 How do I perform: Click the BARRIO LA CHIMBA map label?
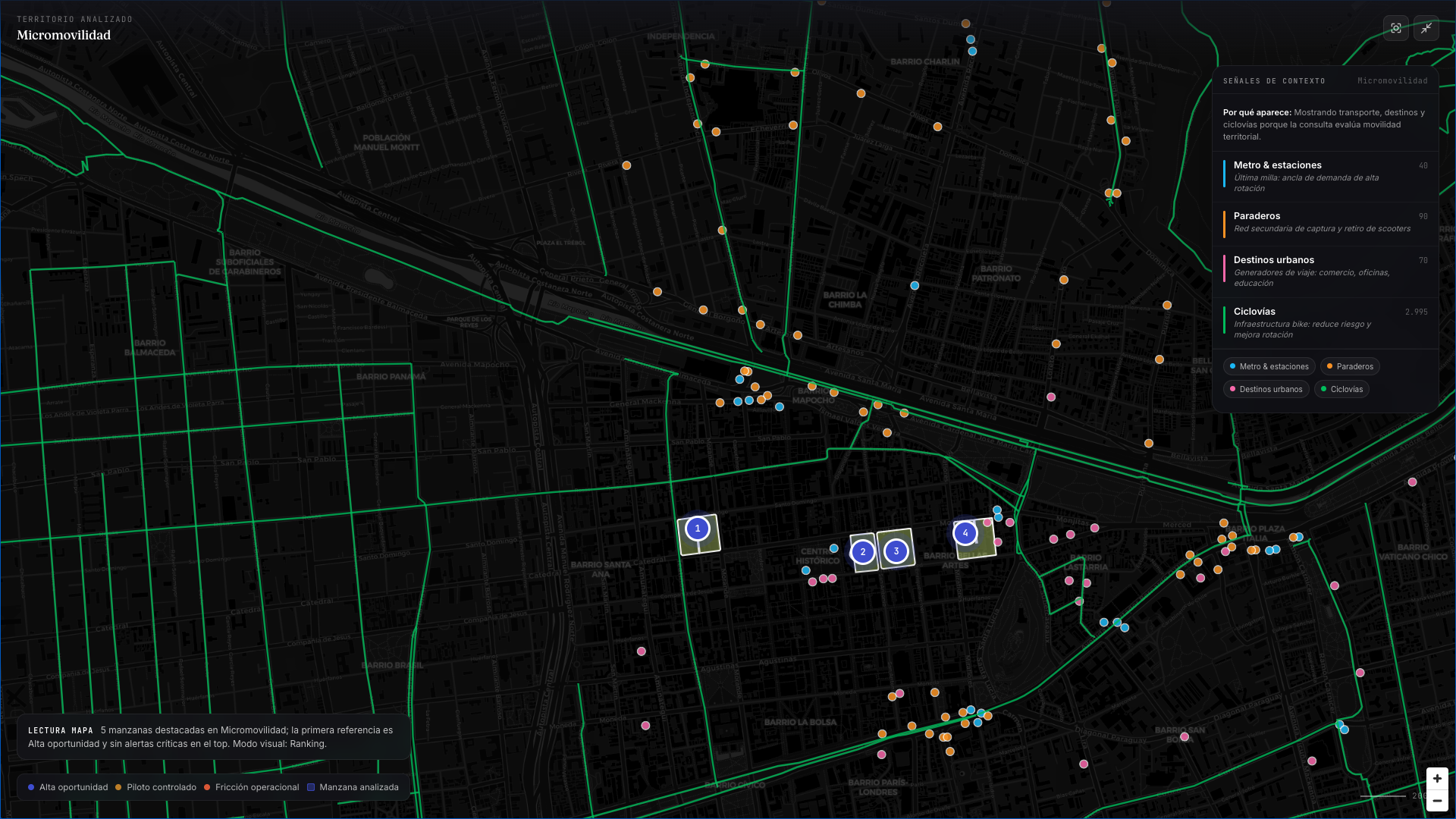point(845,300)
